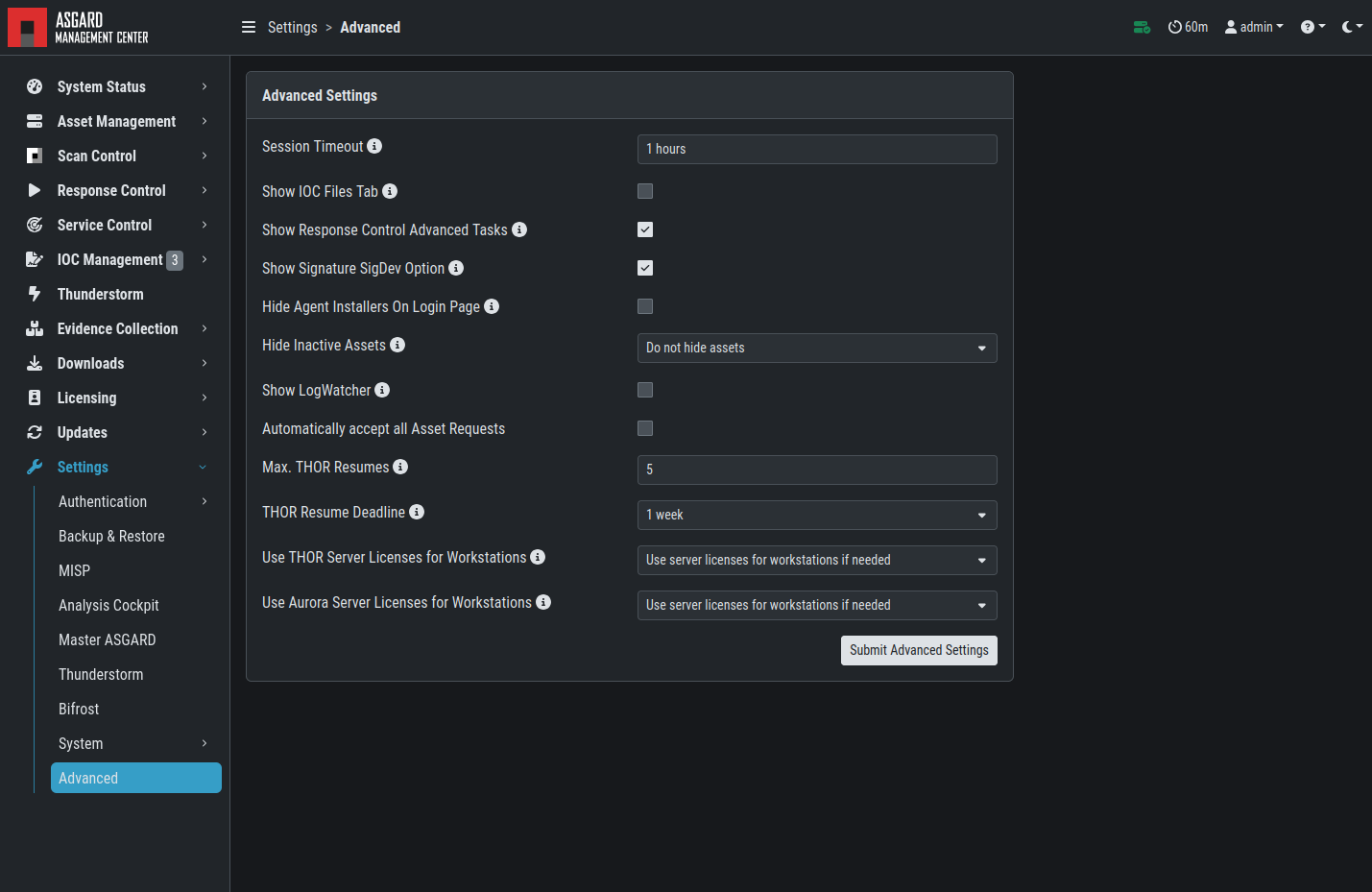Screen dimensions: 1372x892
Task: Open Hide Inactive Assets dropdown
Action: [817, 348]
